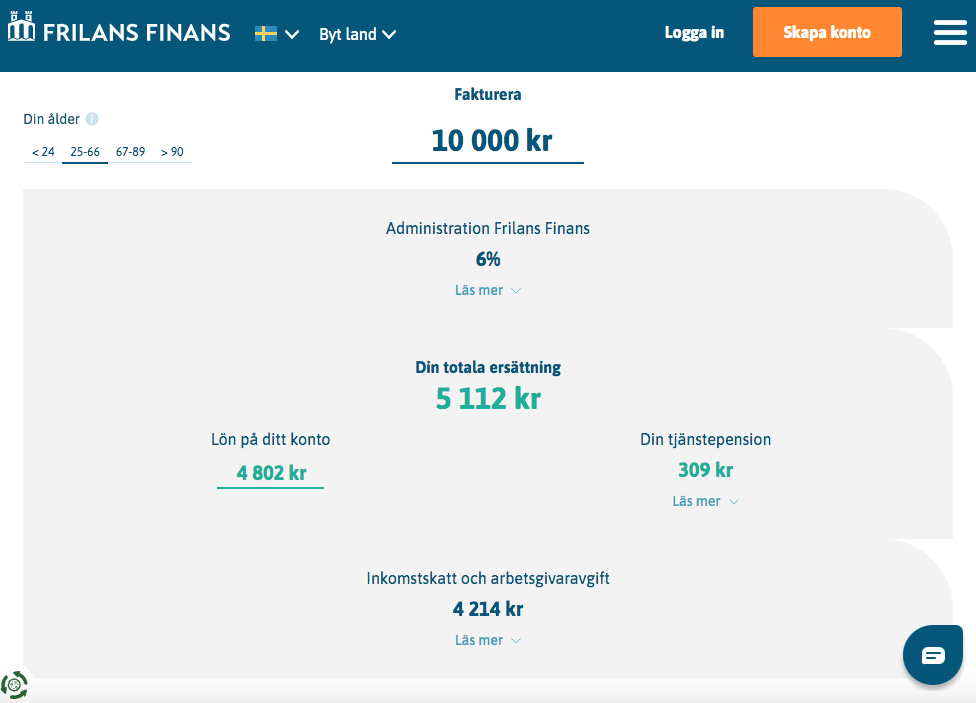Viewport: 976px width, 703px height.
Task: Click the Fakturera amount field
Action: [x=488, y=141]
